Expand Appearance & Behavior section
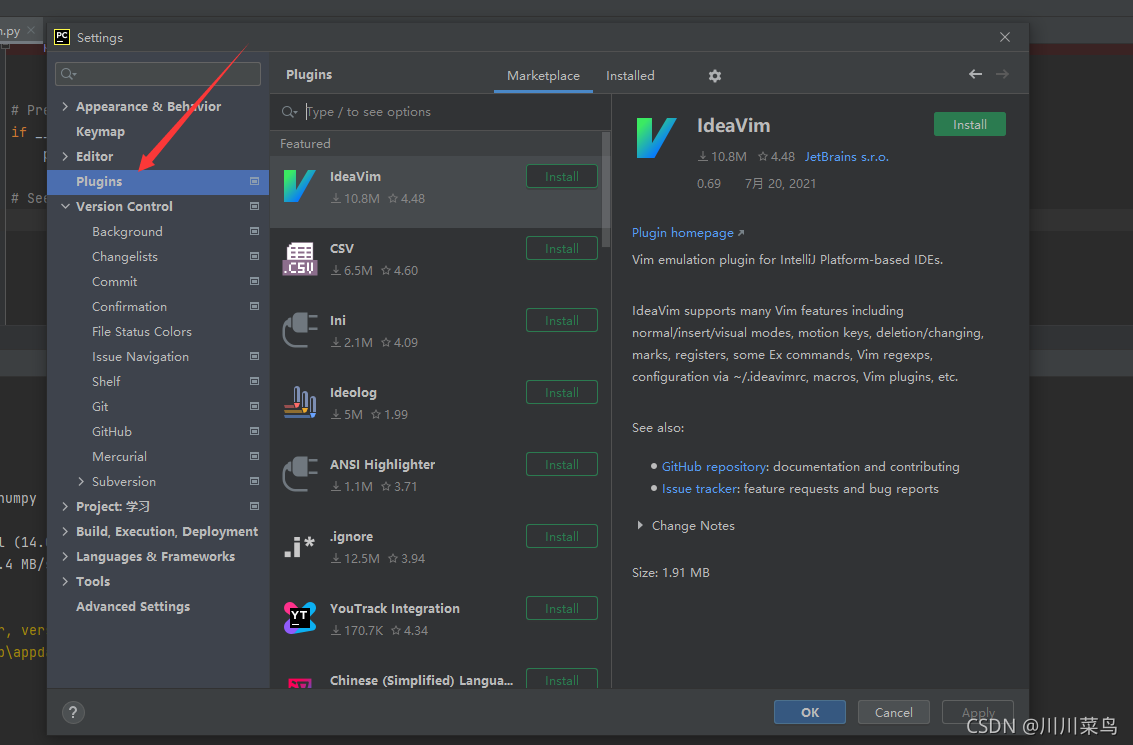Viewport: 1133px width, 745px height. point(65,106)
